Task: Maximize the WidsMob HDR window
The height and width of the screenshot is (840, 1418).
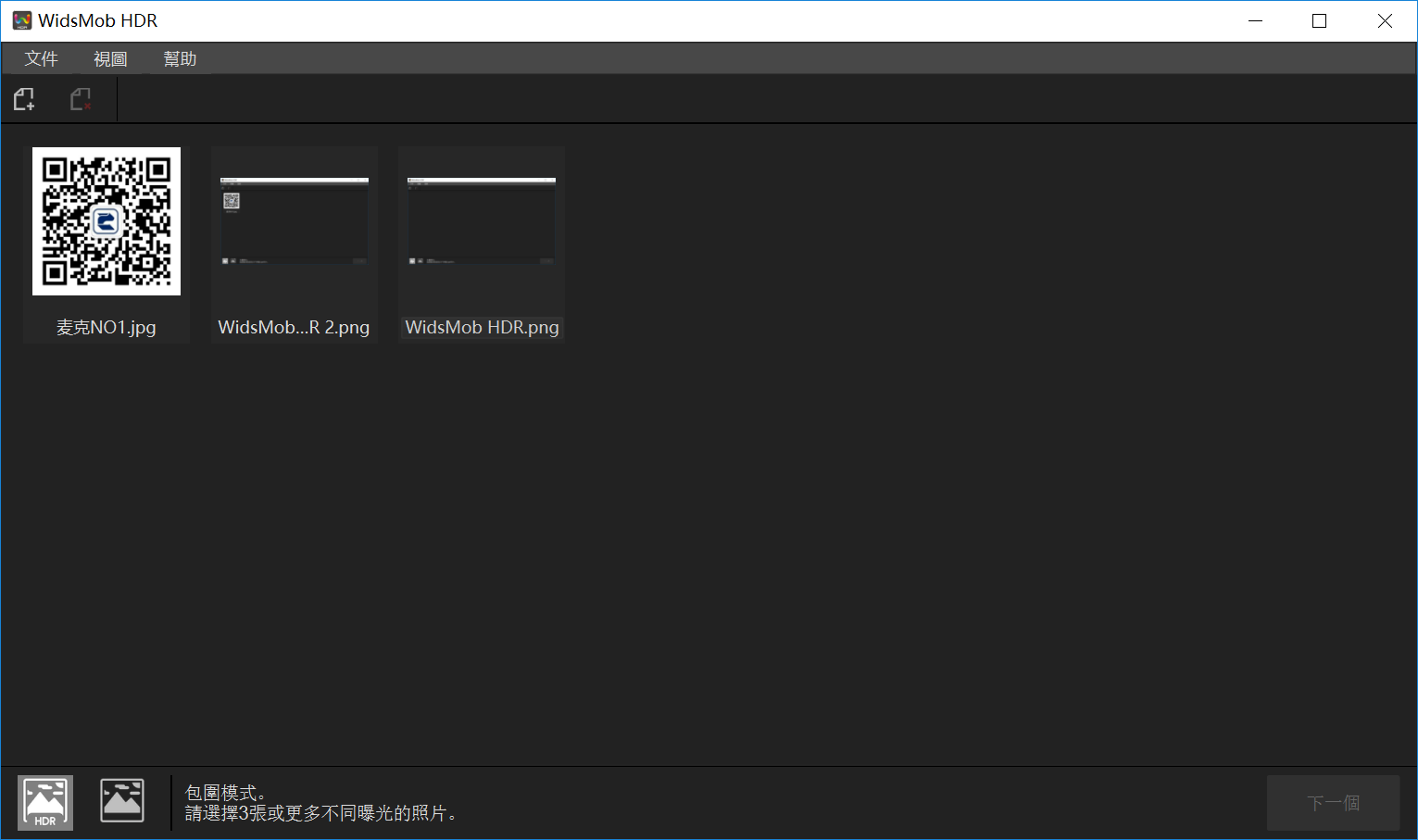Action: coord(1320,20)
